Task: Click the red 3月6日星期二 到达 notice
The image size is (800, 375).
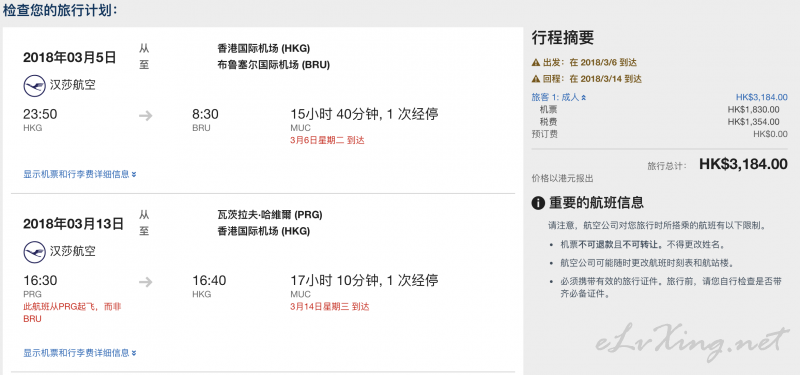Action: point(327,140)
